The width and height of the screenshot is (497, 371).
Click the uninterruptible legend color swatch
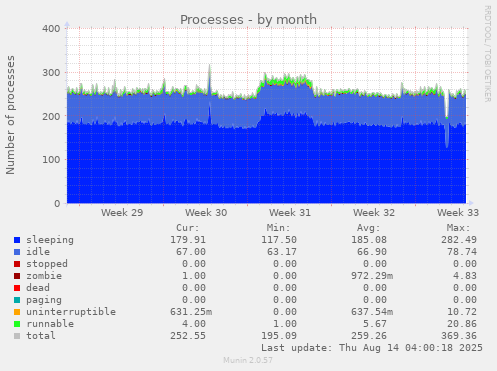(17, 312)
